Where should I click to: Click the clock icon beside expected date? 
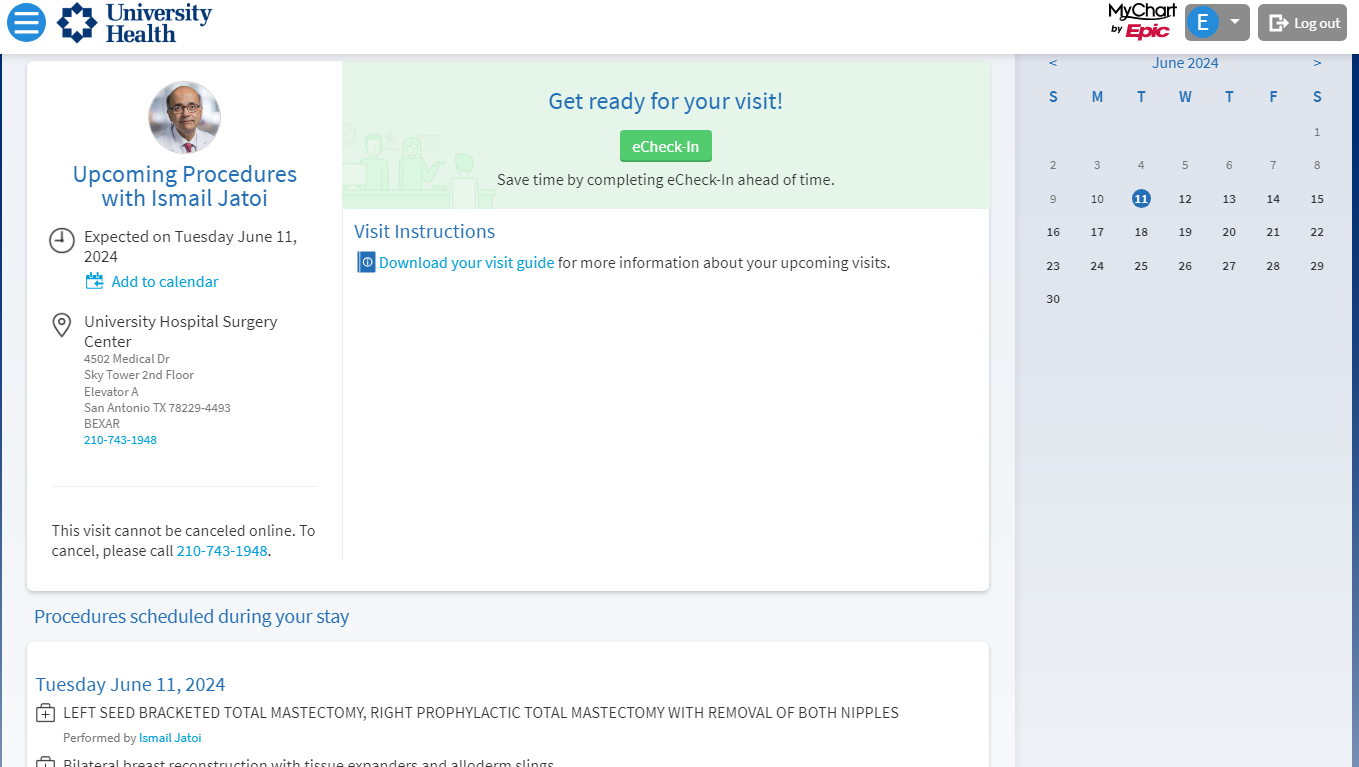point(62,240)
